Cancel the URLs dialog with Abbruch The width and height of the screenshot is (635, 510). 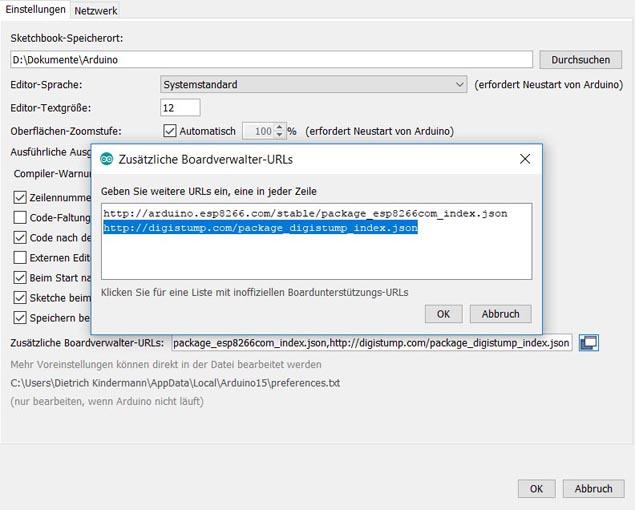(501, 314)
